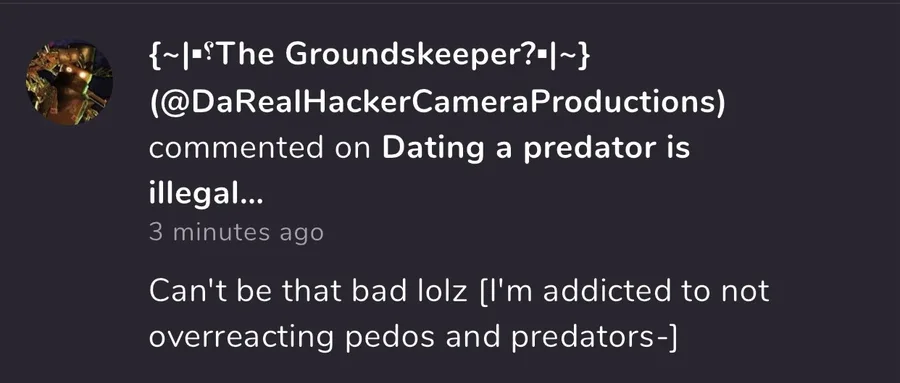Click the word Groundskeeper? in the name
Screen dimensions: 900x383
coord(412,55)
